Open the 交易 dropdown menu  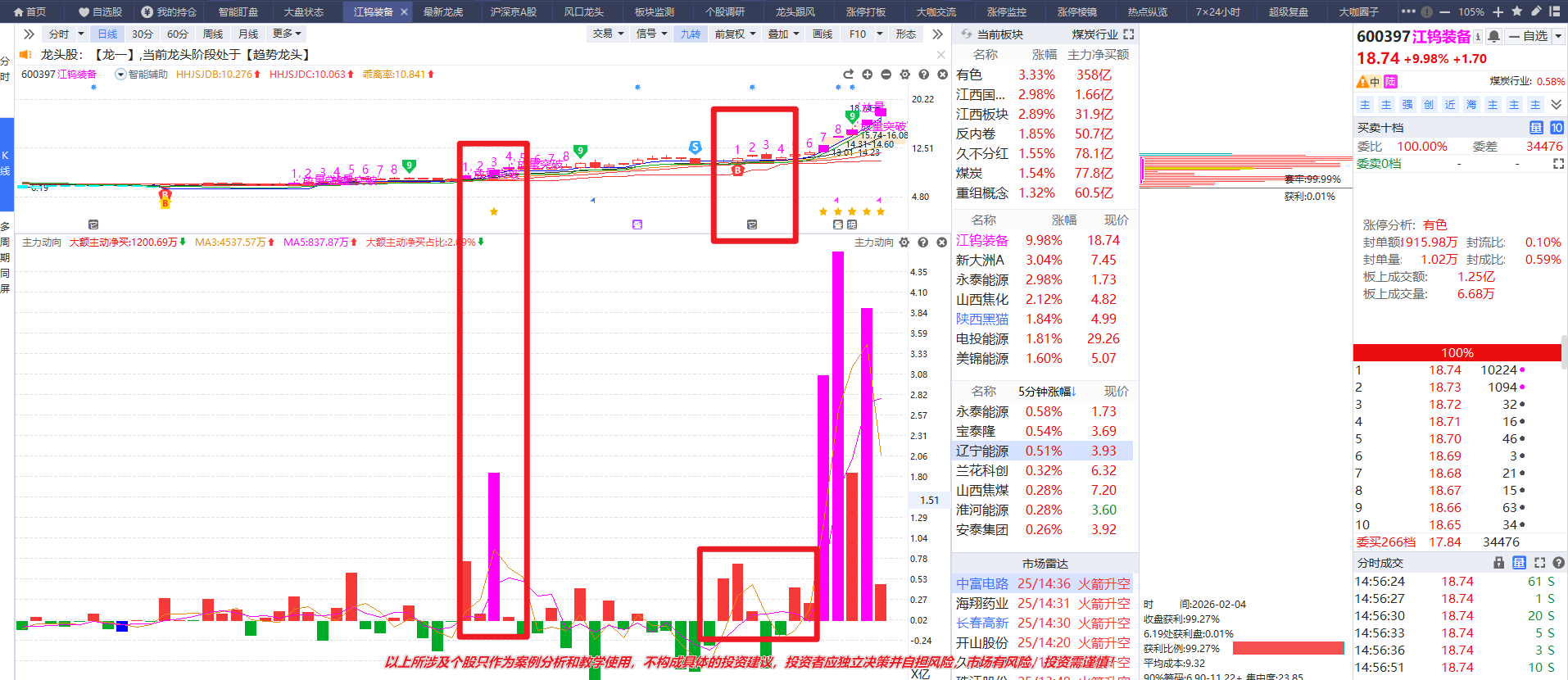(609, 34)
